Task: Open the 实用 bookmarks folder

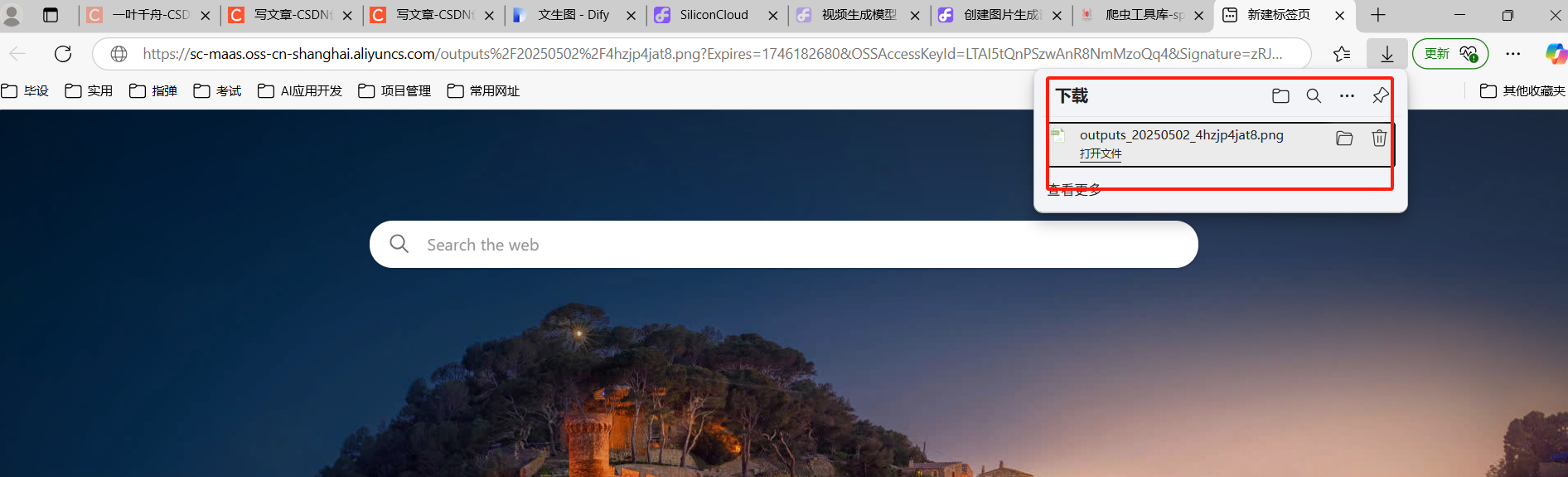Action: click(x=89, y=91)
